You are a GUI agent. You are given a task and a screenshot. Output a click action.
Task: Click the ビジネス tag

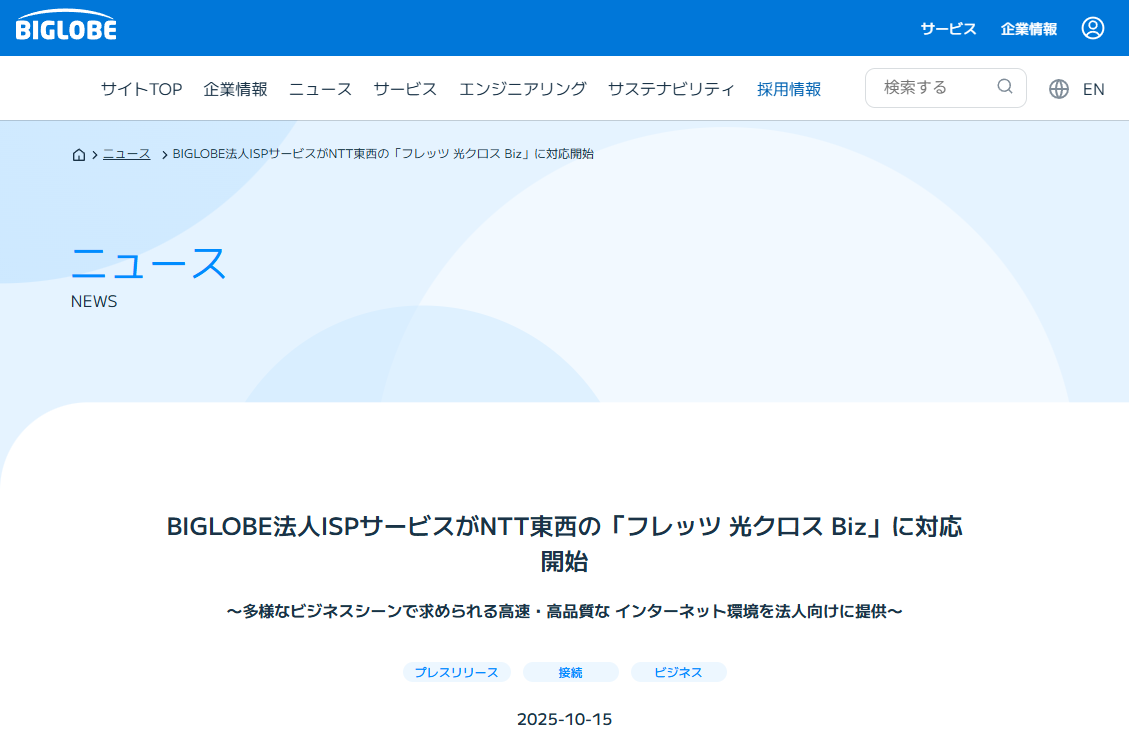tap(679, 672)
